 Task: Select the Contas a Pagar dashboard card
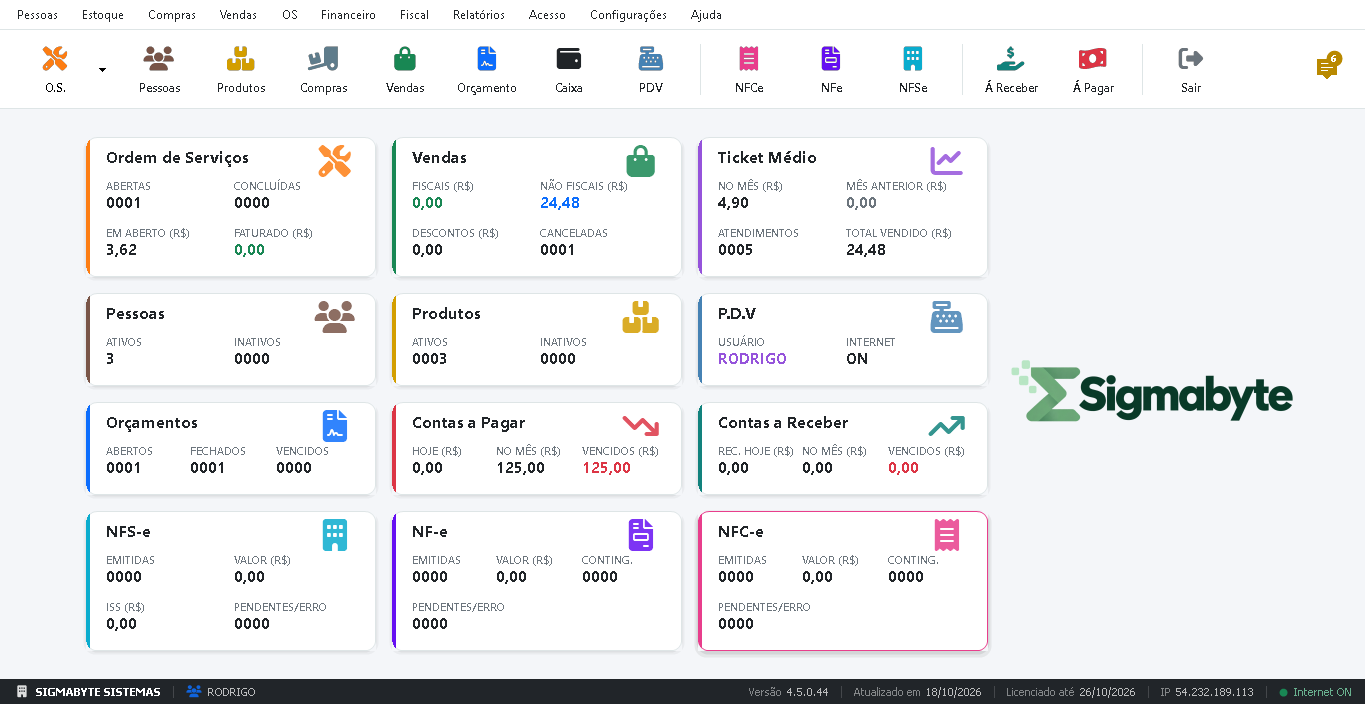[x=537, y=449]
